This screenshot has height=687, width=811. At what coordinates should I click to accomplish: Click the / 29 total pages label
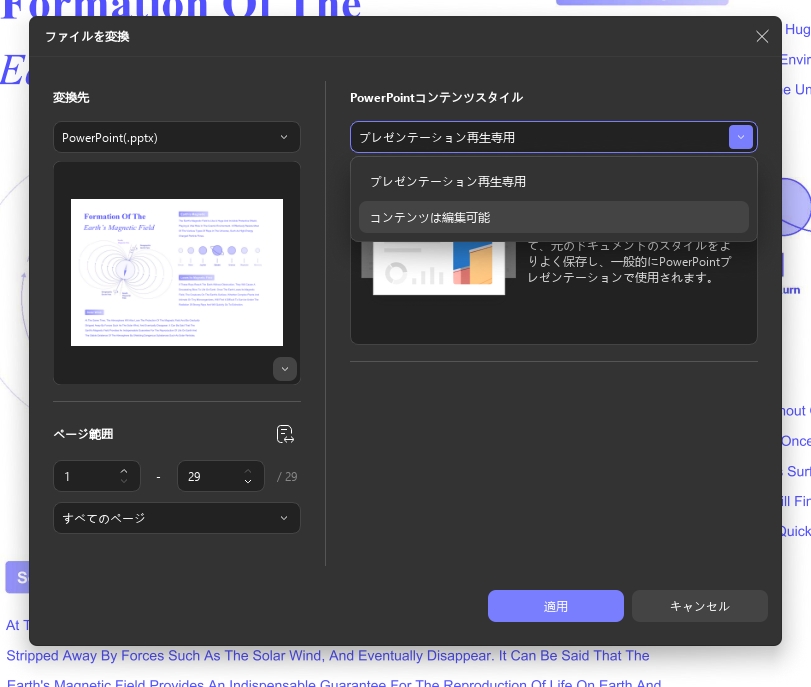tap(287, 476)
